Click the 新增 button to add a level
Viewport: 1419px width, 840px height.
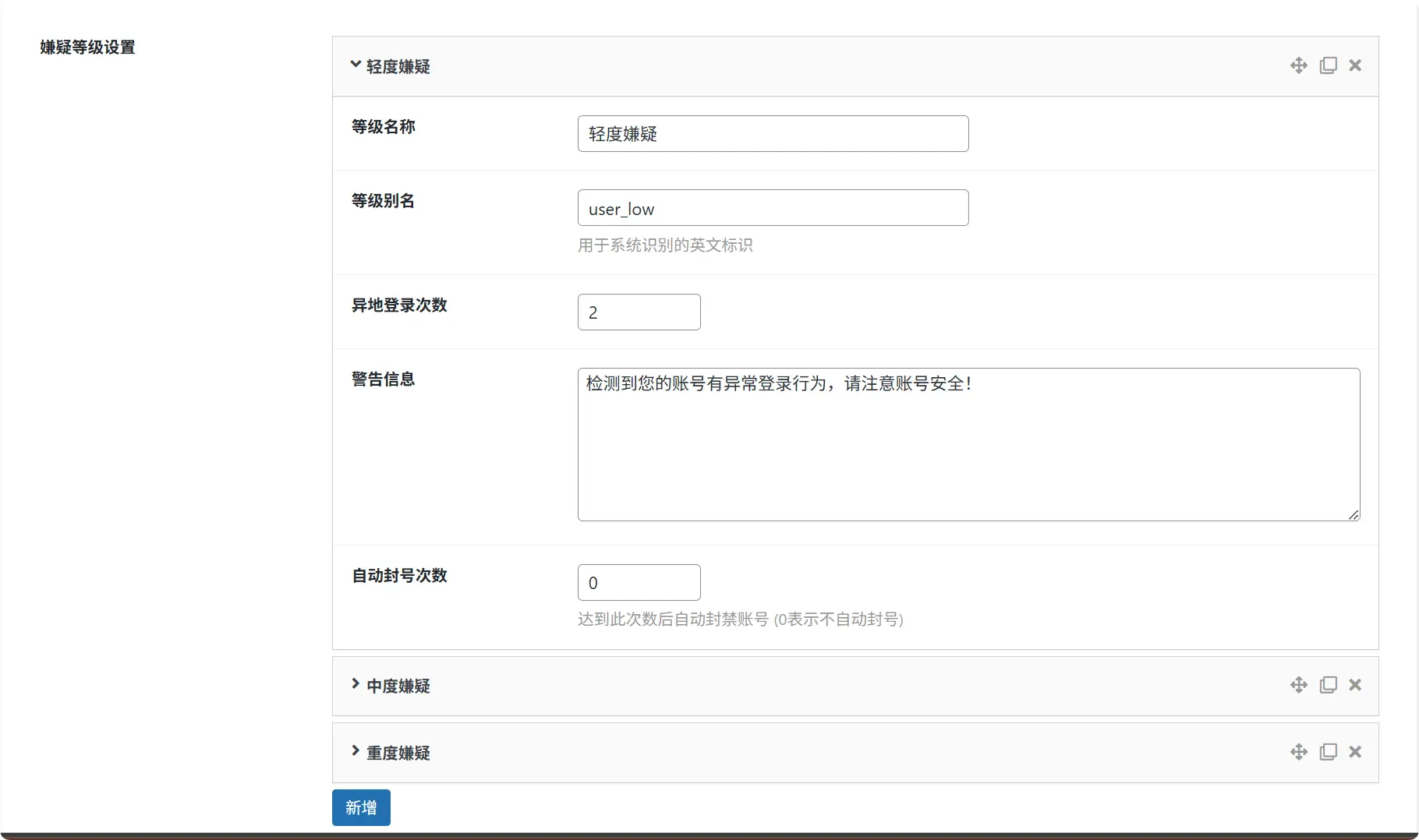pyautogui.click(x=361, y=807)
